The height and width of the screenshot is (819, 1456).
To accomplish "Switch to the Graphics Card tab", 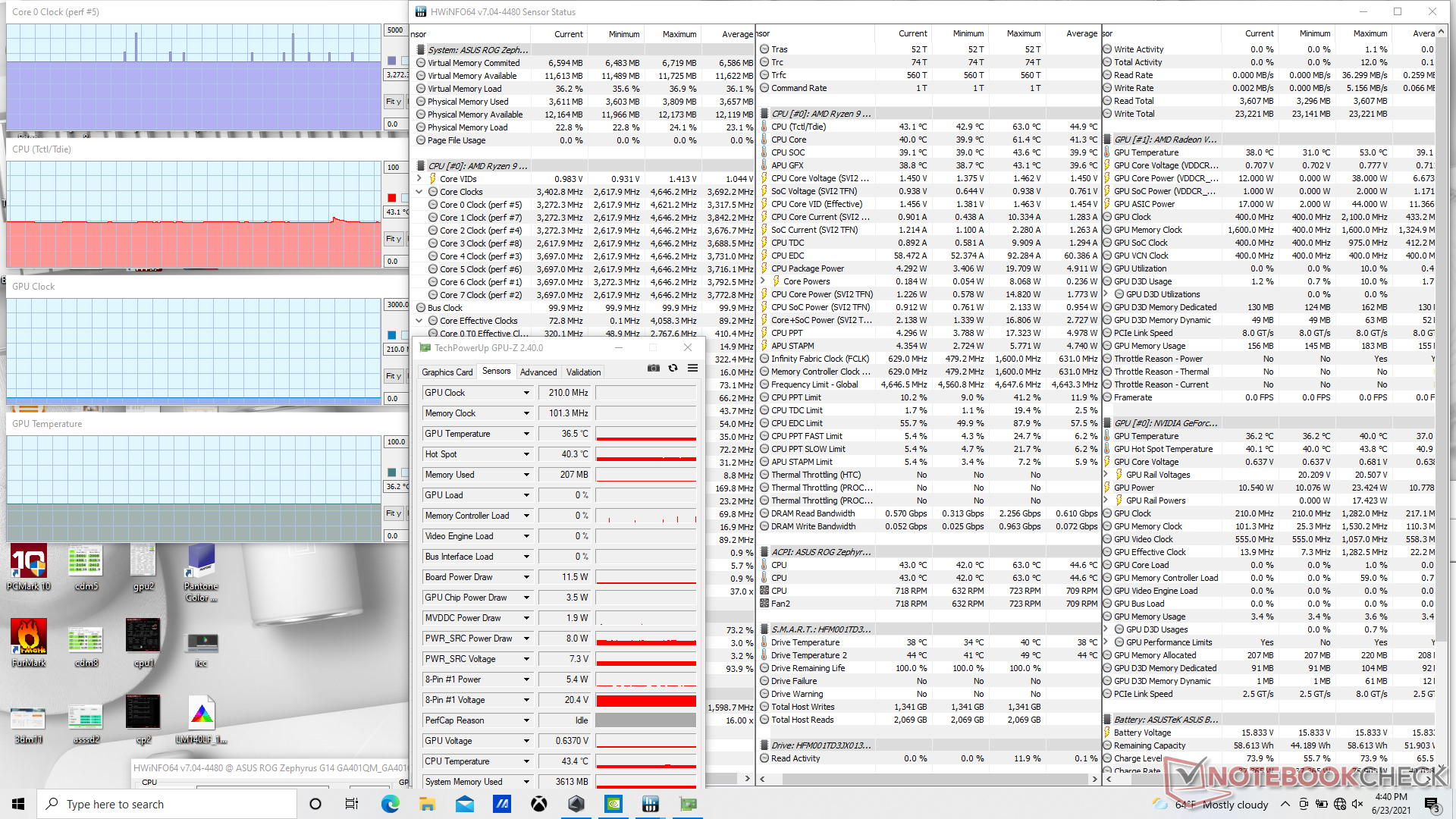I will pos(447,372).
